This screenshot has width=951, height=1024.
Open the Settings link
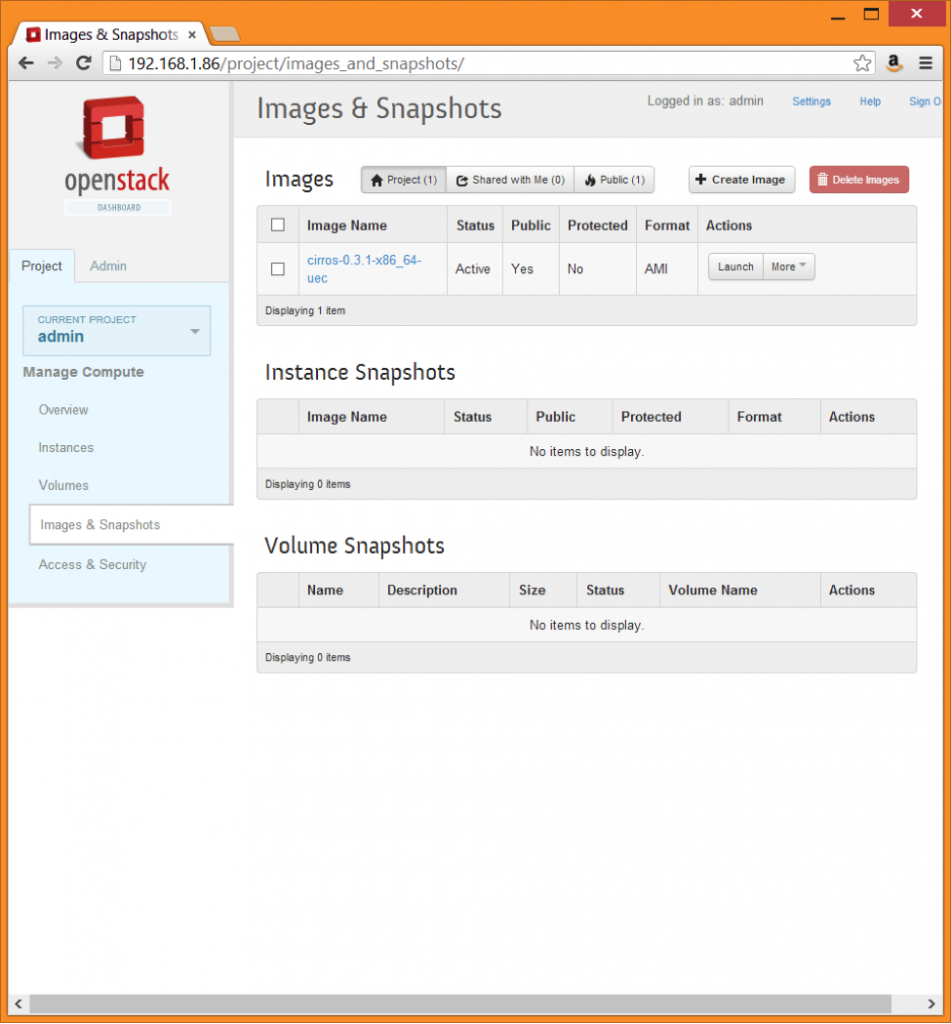(x=811, y=101)
